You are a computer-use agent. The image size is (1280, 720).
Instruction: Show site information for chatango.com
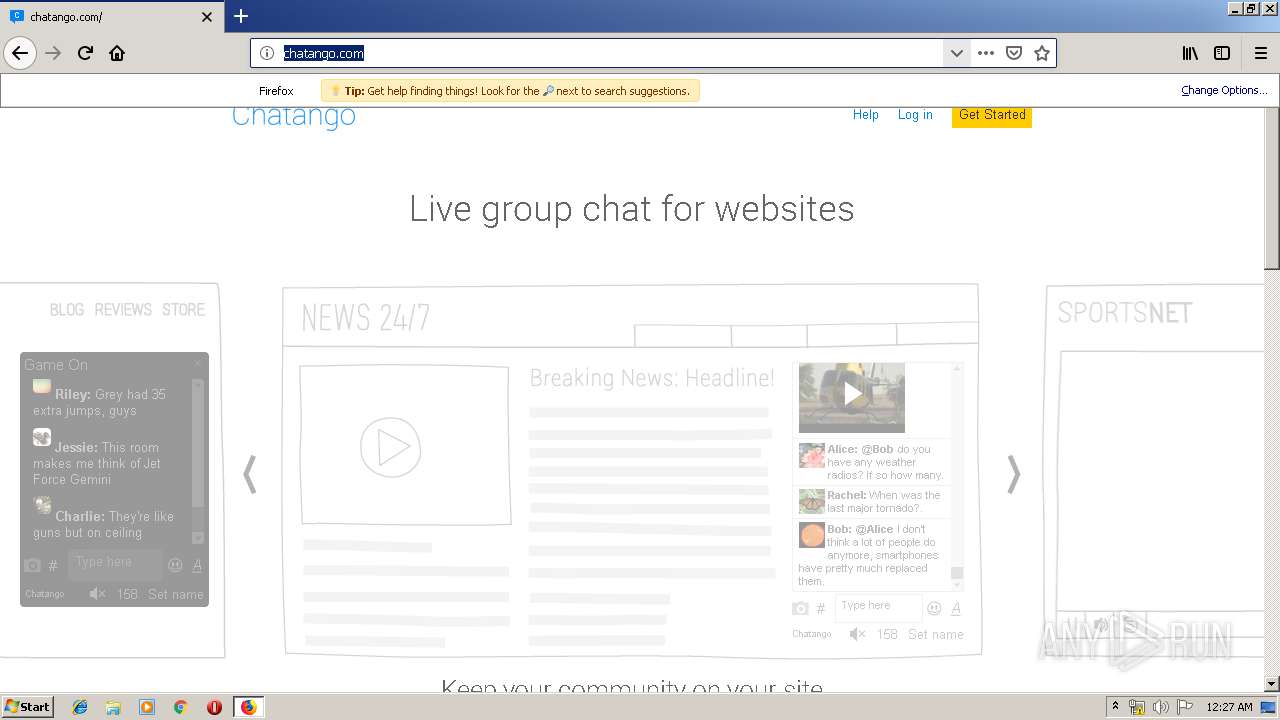click(267, 53)
